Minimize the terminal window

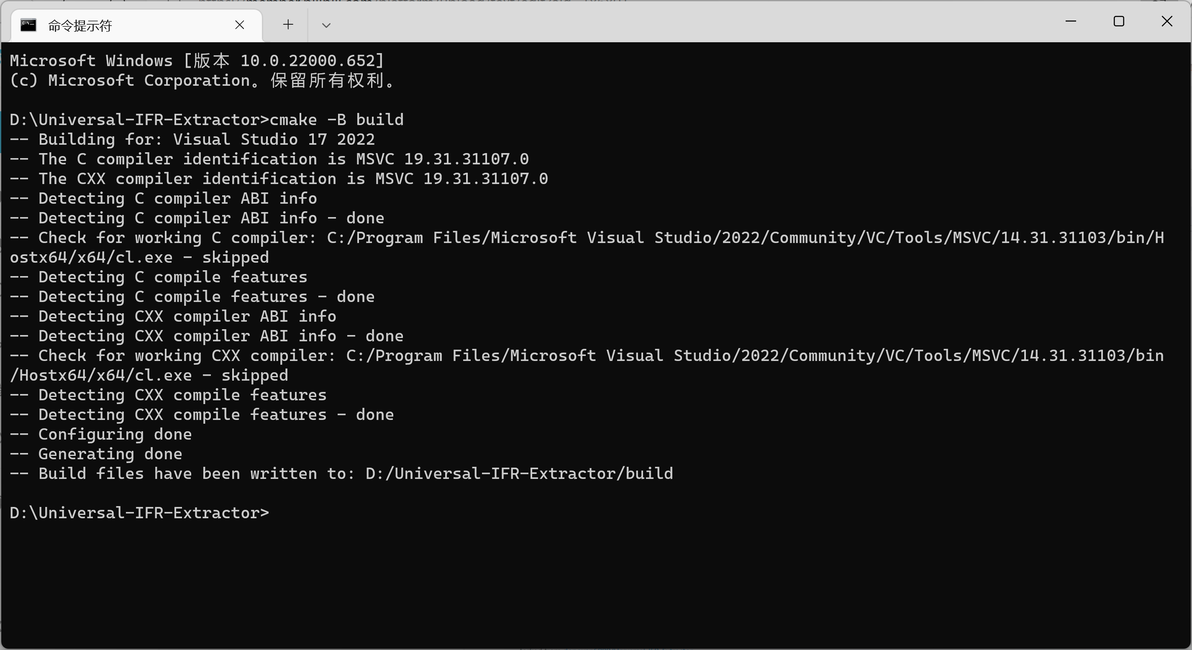(x=1071, y=21)
